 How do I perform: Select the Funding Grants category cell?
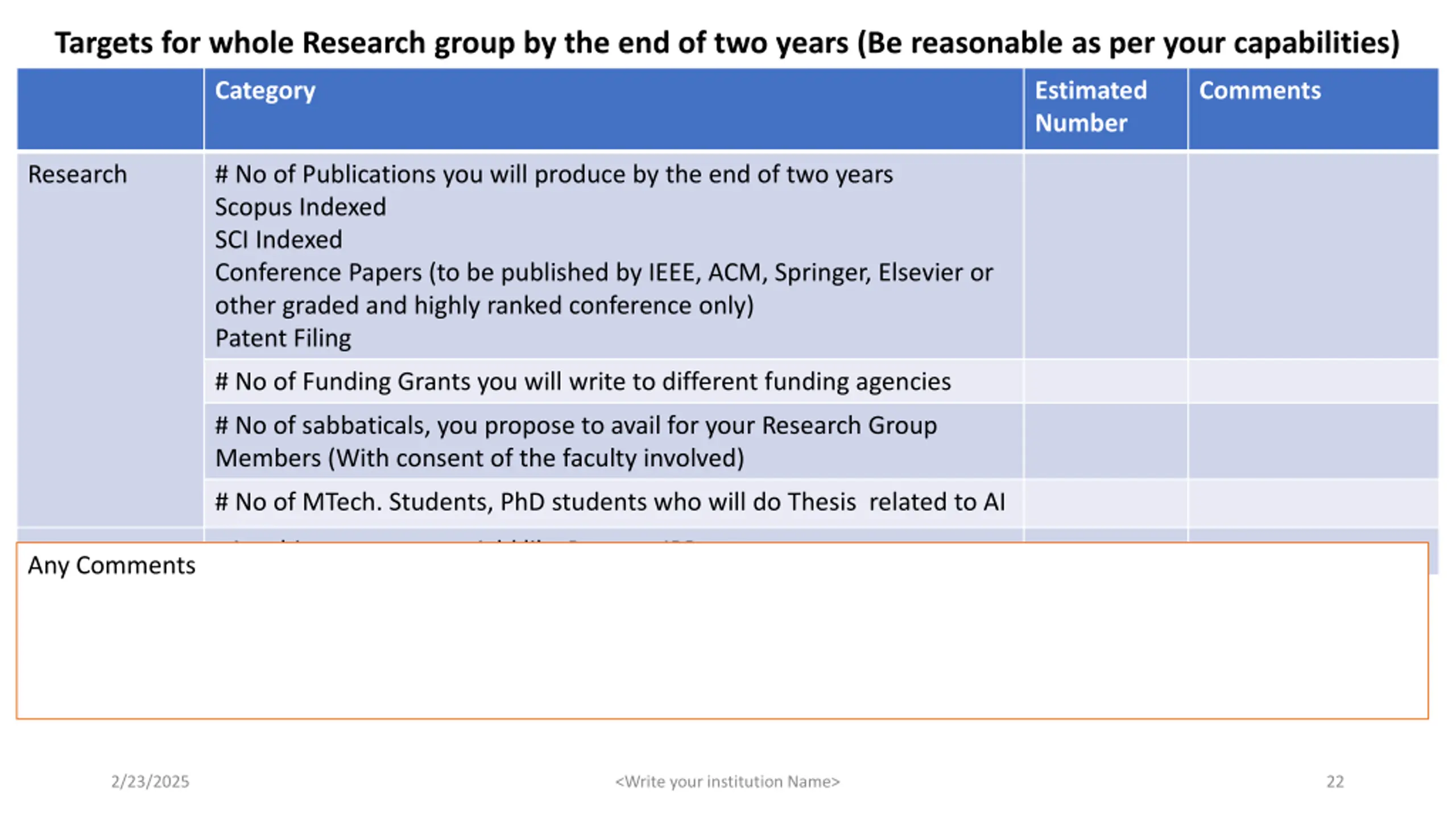point(614,382)
